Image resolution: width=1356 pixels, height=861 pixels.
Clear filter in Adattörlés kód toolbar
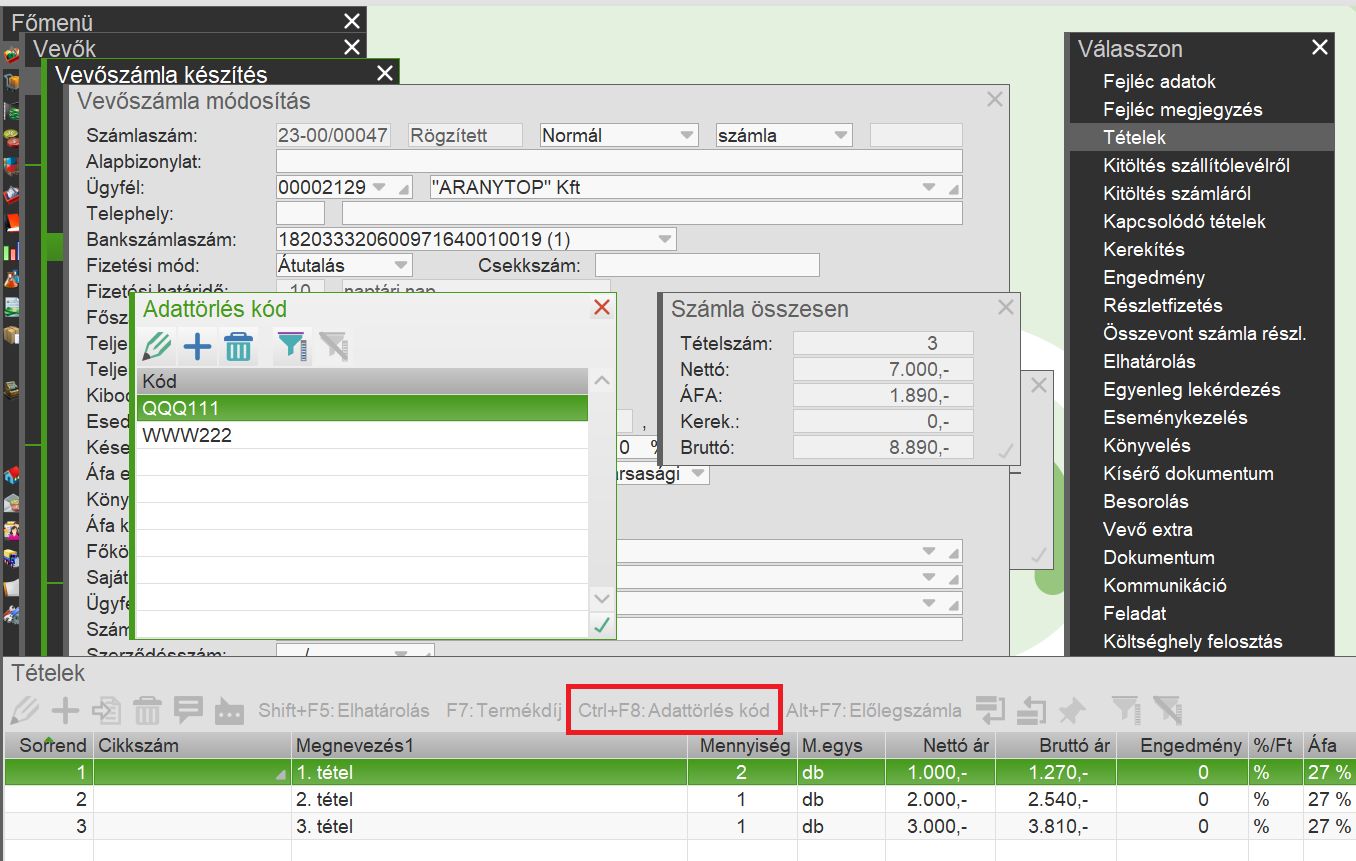[x=333, y=347]
